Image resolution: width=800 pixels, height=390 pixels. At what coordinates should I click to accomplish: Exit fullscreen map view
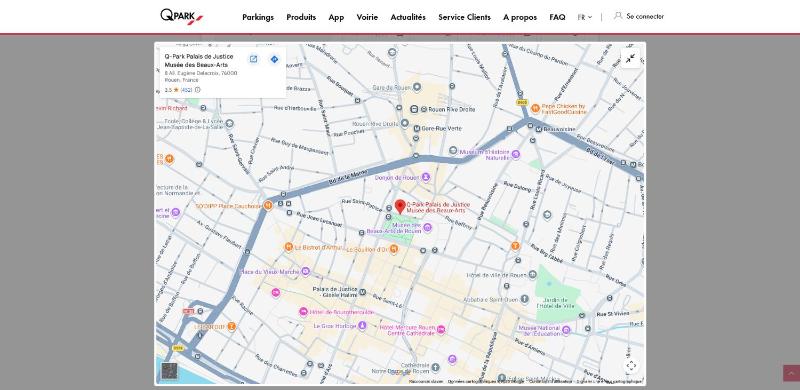click(x=631, y=58)
